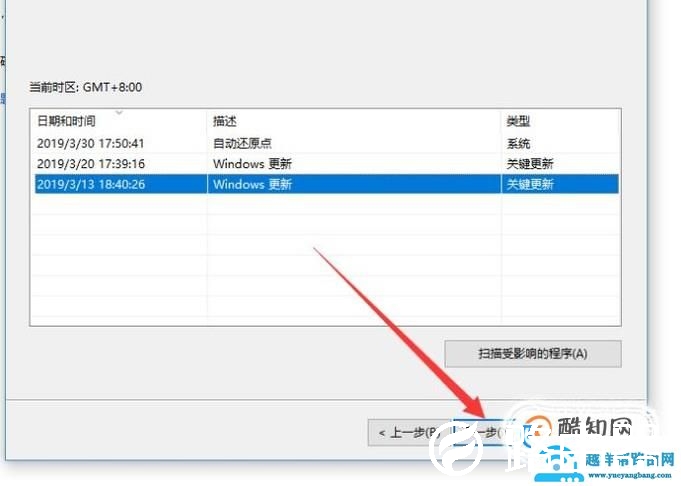Click the 日期和时间 column header
Screen dimensions: 681x486
click(x=68, y=121)
